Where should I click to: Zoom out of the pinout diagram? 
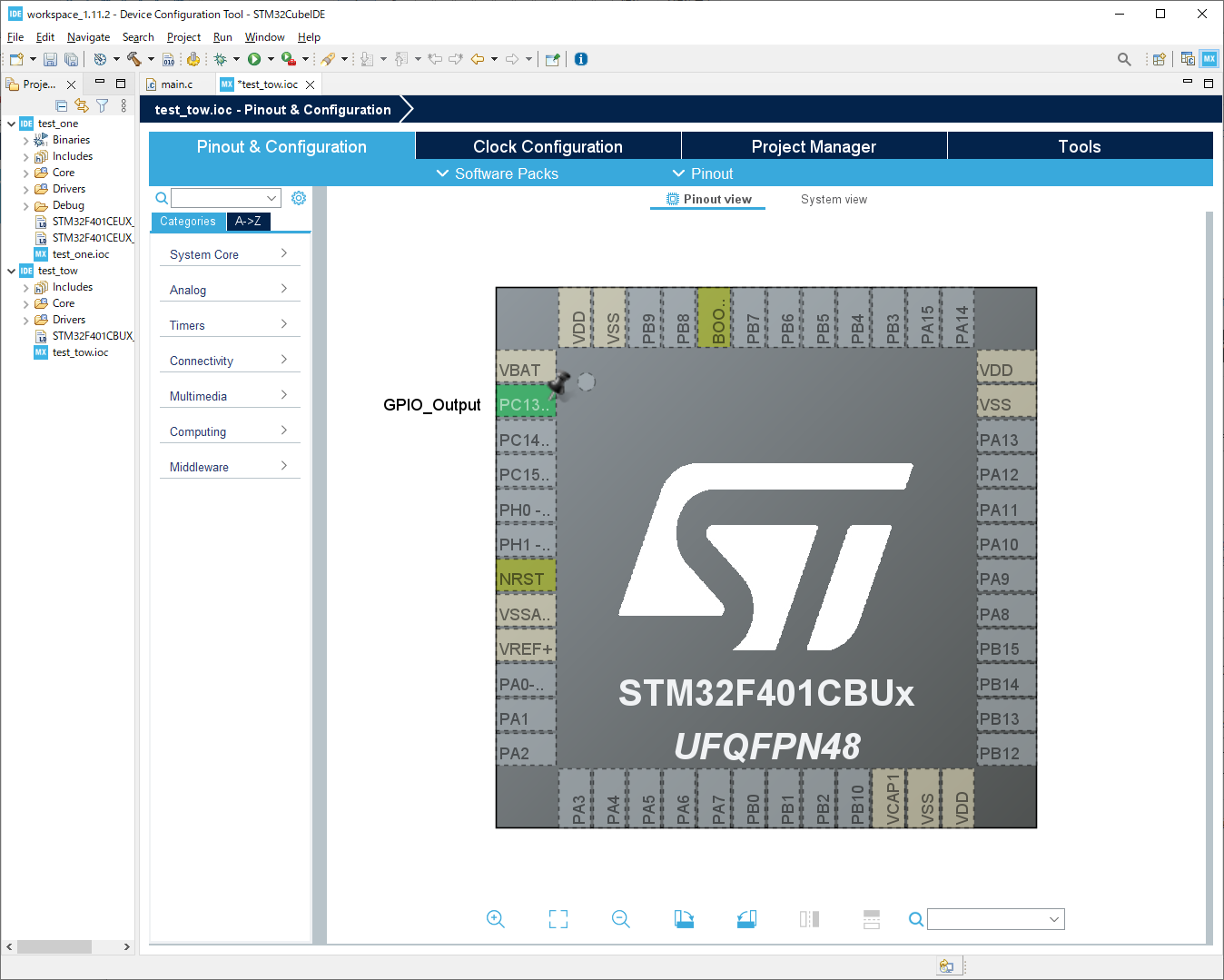[621, 918]
